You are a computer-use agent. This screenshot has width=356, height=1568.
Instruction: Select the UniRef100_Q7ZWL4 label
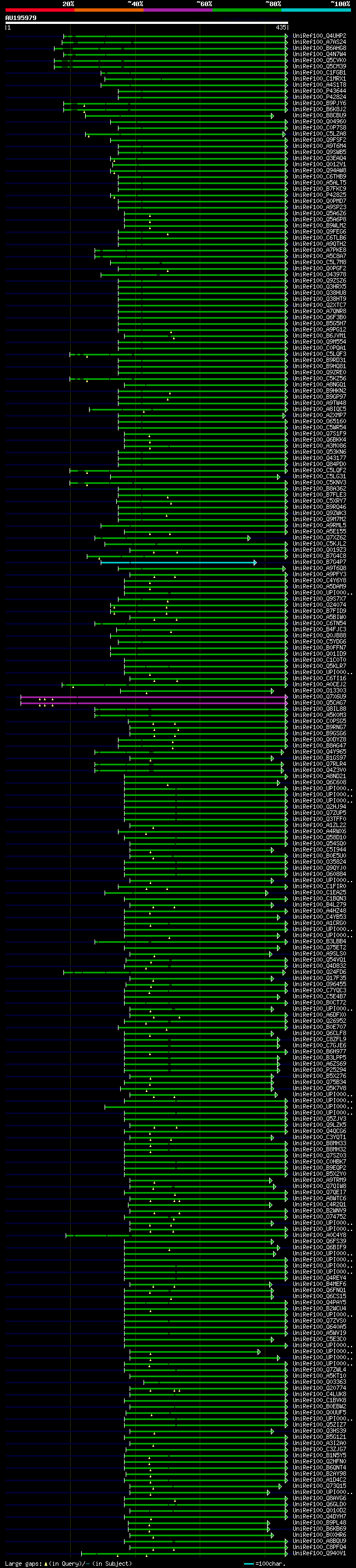tap(319, 1369)
